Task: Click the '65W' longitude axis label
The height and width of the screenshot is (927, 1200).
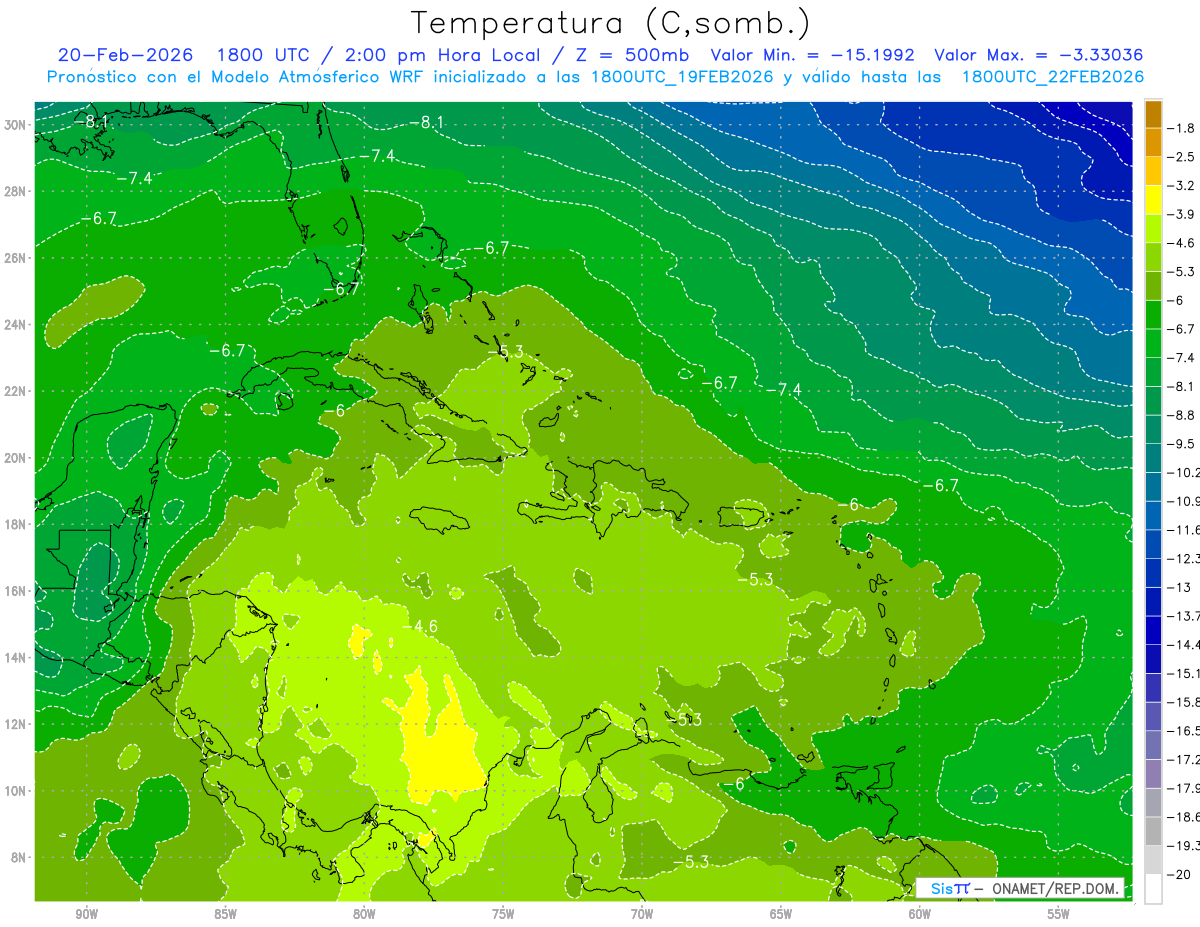Action: (x=781, y=914)
